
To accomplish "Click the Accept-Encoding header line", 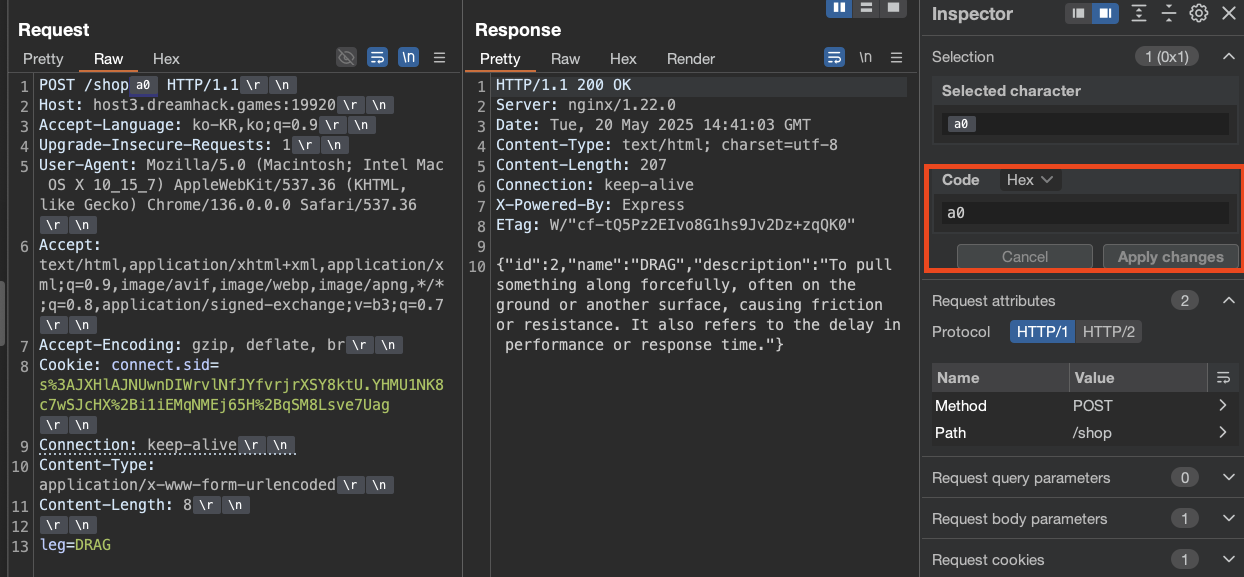I will [220, 345].
